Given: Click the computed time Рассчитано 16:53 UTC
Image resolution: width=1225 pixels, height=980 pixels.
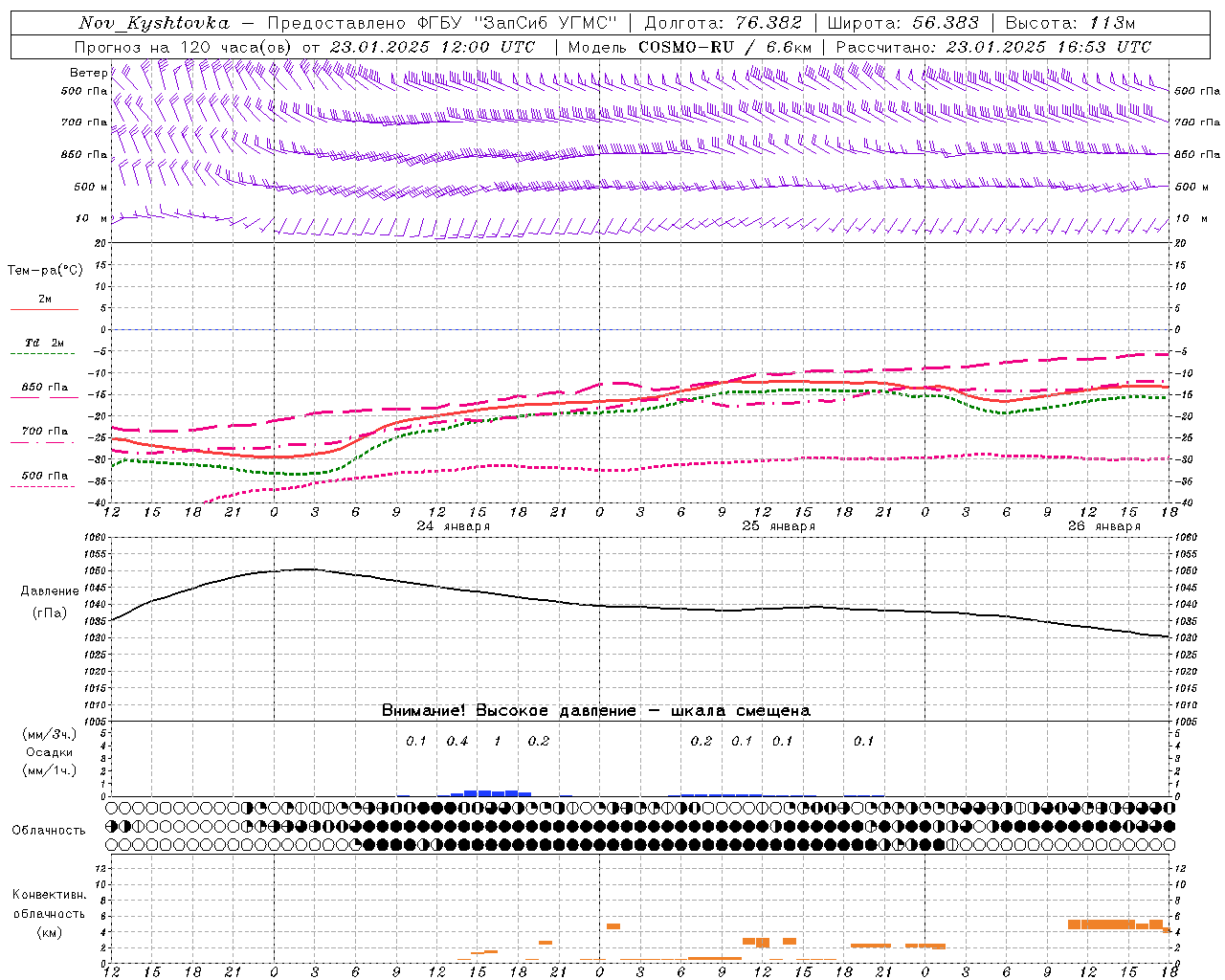Looking at the screenshot, I should point(993,47).
